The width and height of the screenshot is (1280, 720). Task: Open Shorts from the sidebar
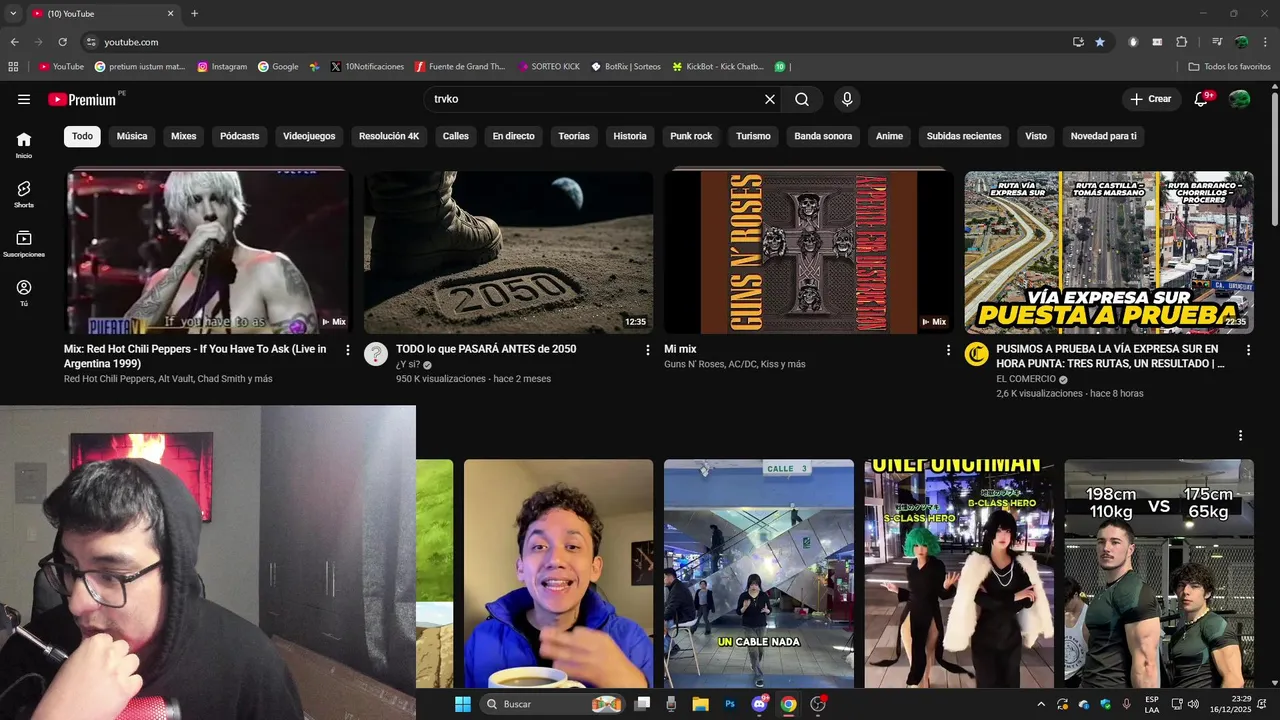[24, 194]
